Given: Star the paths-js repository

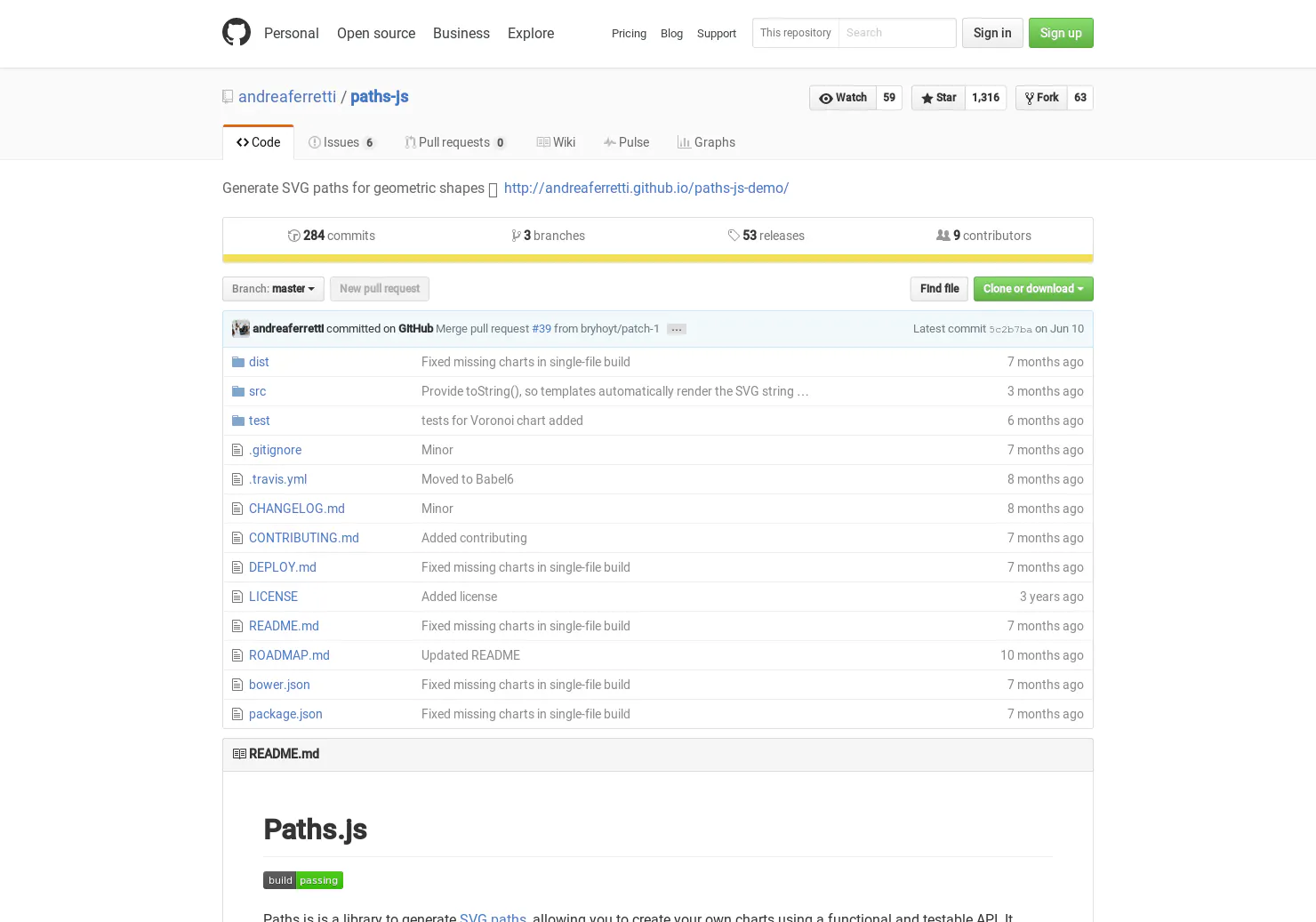Looking at the screenshot, I should point(938,98).
